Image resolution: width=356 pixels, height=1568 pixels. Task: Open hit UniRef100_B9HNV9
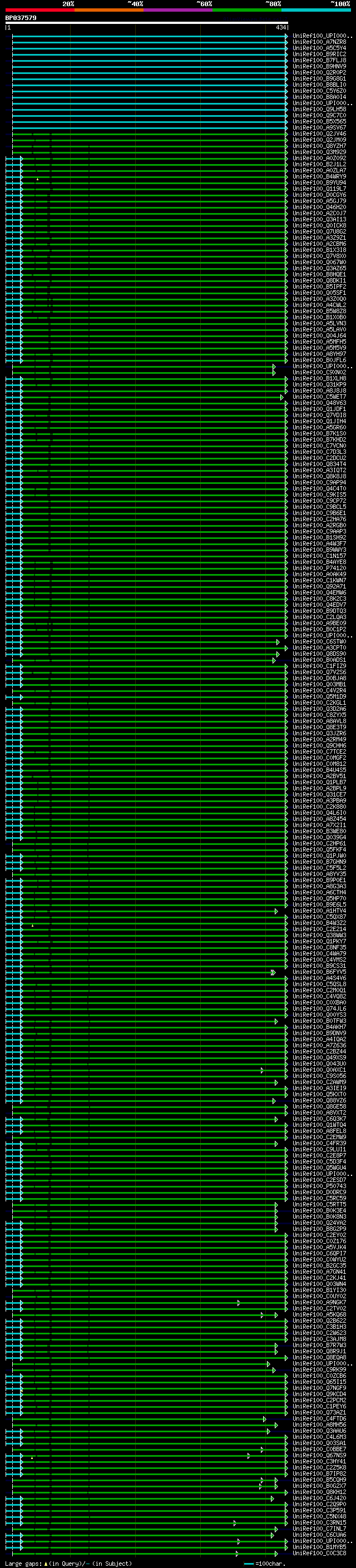[x=319, y=66]
